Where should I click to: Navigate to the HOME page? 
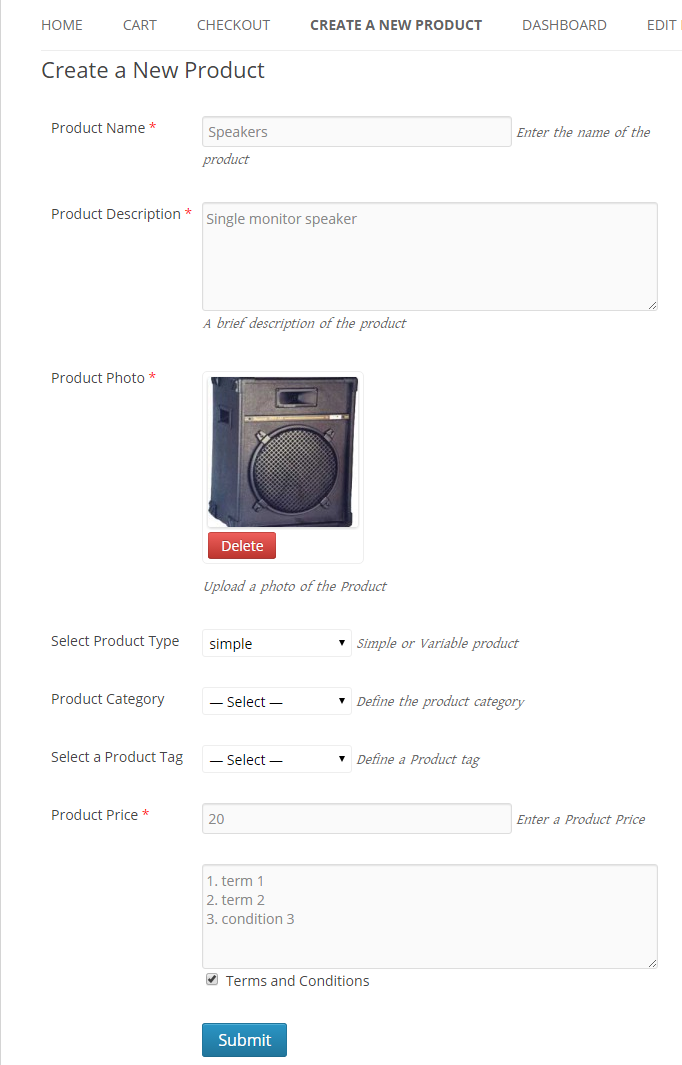point(61,24)
